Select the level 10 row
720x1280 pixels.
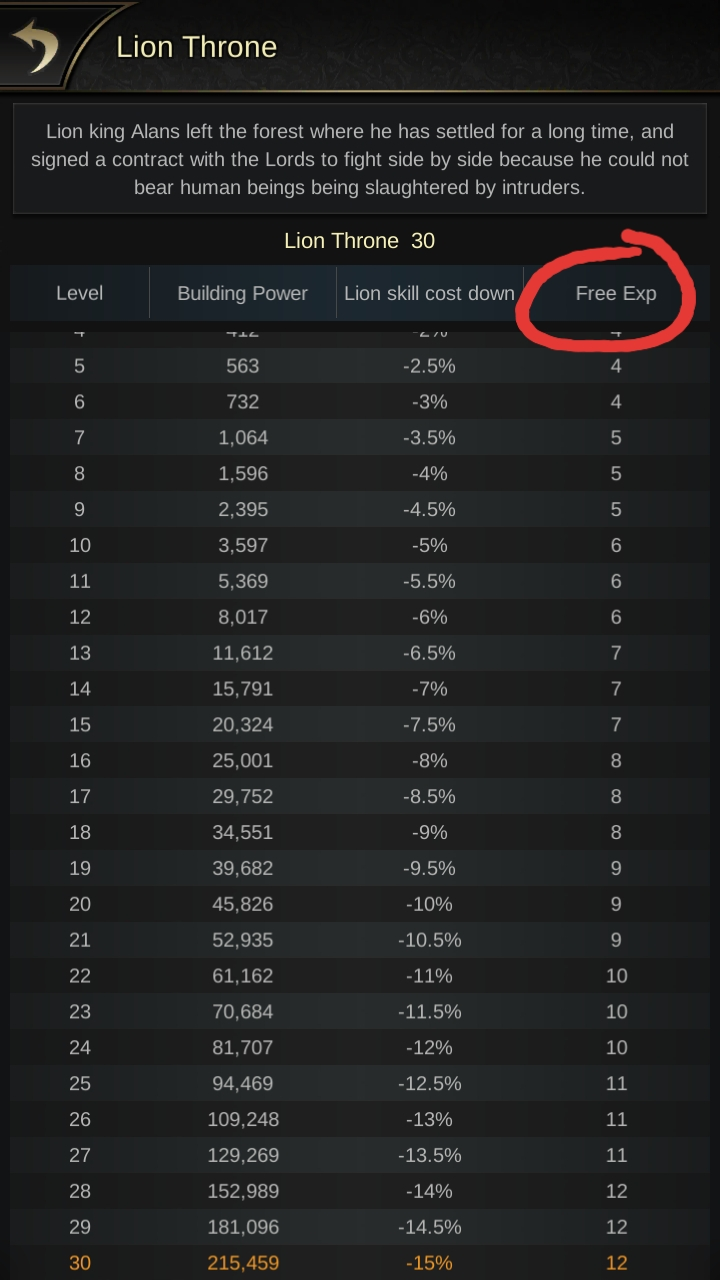coord(360,545)
